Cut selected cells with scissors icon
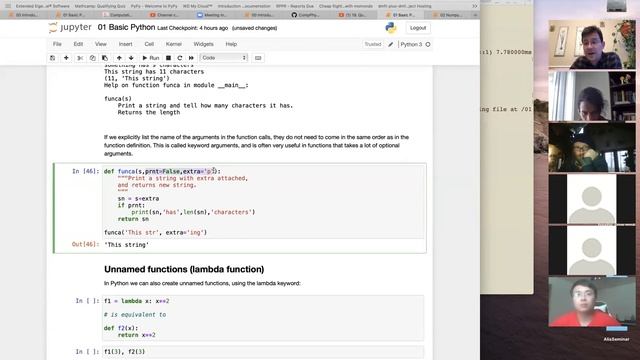Screen dimensions: 640x360 [80, 58]
